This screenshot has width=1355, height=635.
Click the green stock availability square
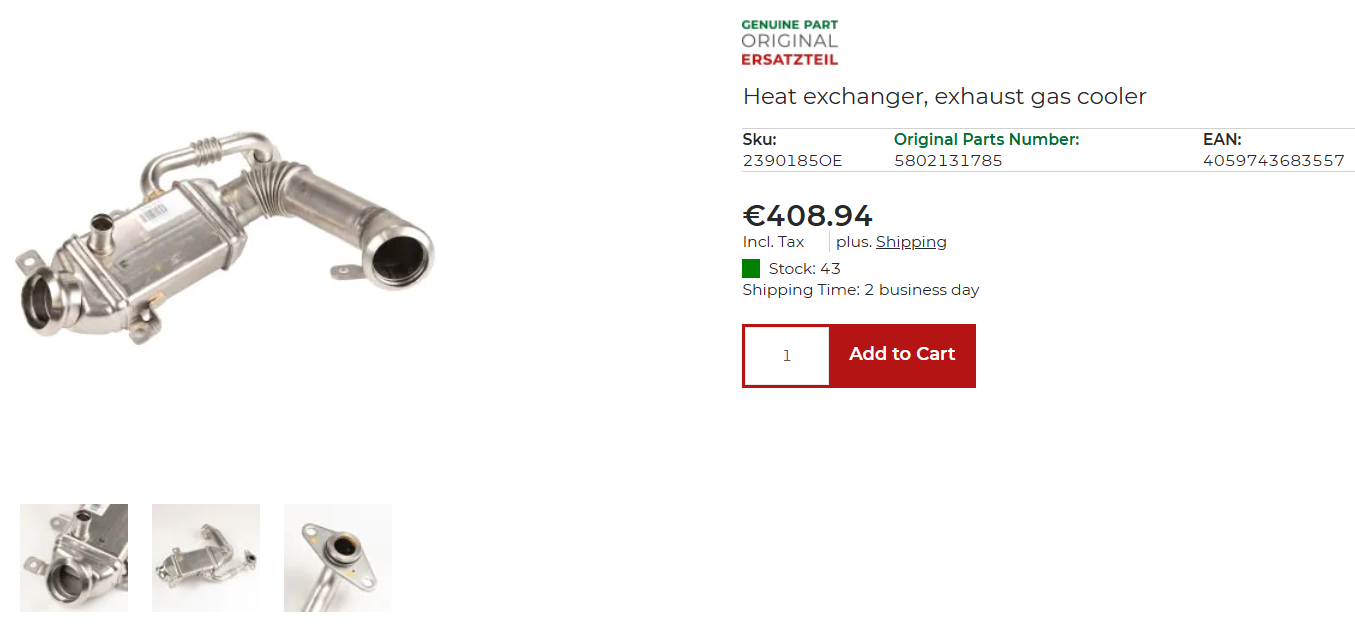pos(751,269)
